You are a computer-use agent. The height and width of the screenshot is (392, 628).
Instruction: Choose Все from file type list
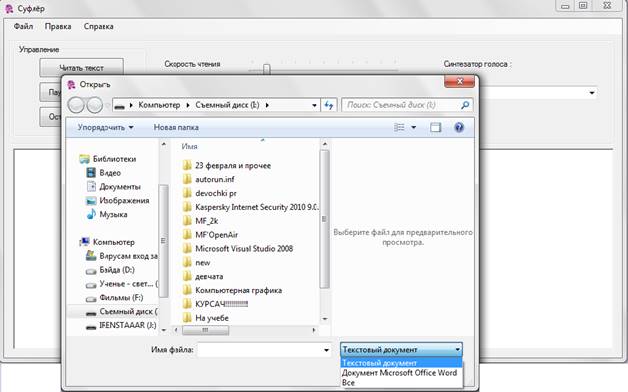[401, 382]
